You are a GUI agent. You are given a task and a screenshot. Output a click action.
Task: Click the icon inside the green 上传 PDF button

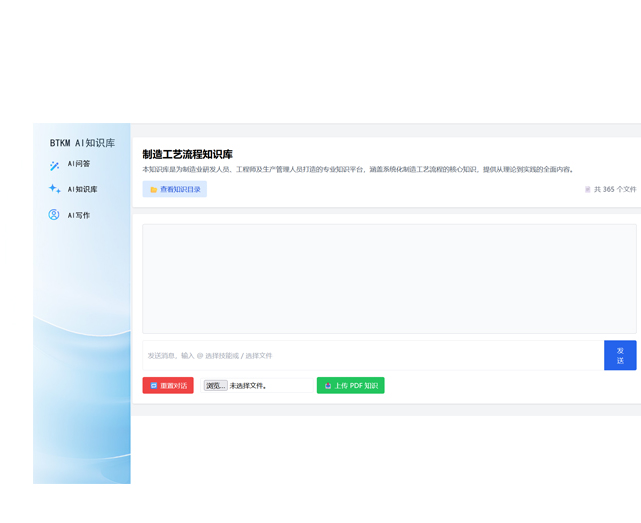point(327,385)
